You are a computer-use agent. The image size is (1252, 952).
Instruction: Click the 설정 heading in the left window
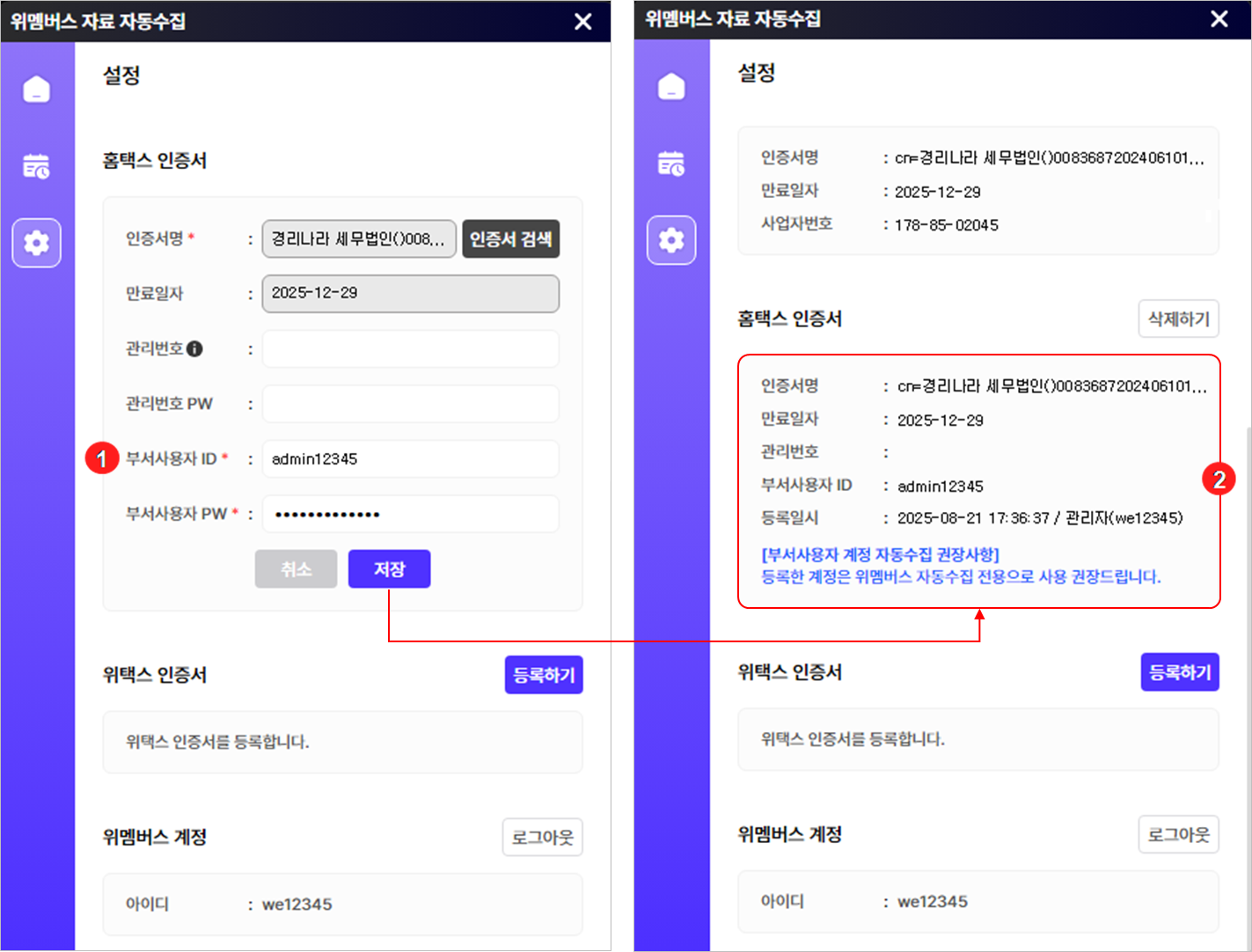[121, 75]
